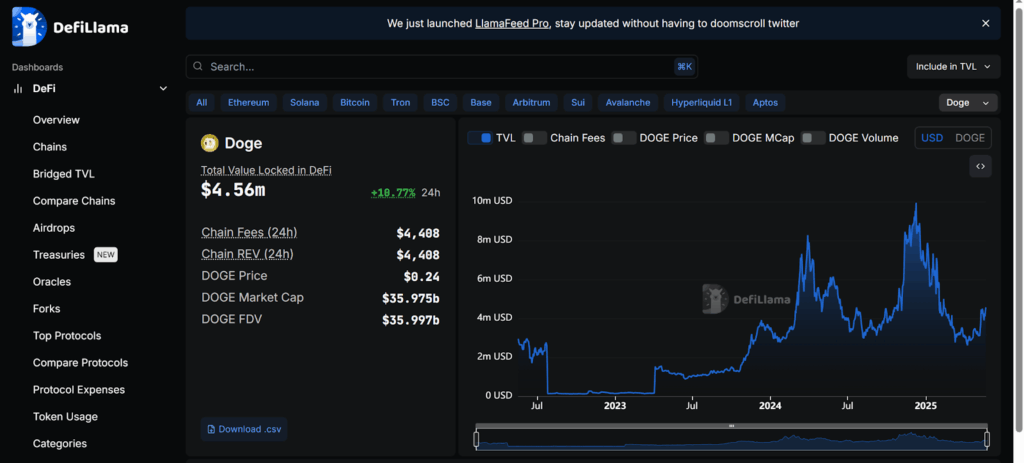This screenshot has width=1024, height=463.
Task: Select the Hyperliquid L1 chain tab
Action: click(701, 103)
